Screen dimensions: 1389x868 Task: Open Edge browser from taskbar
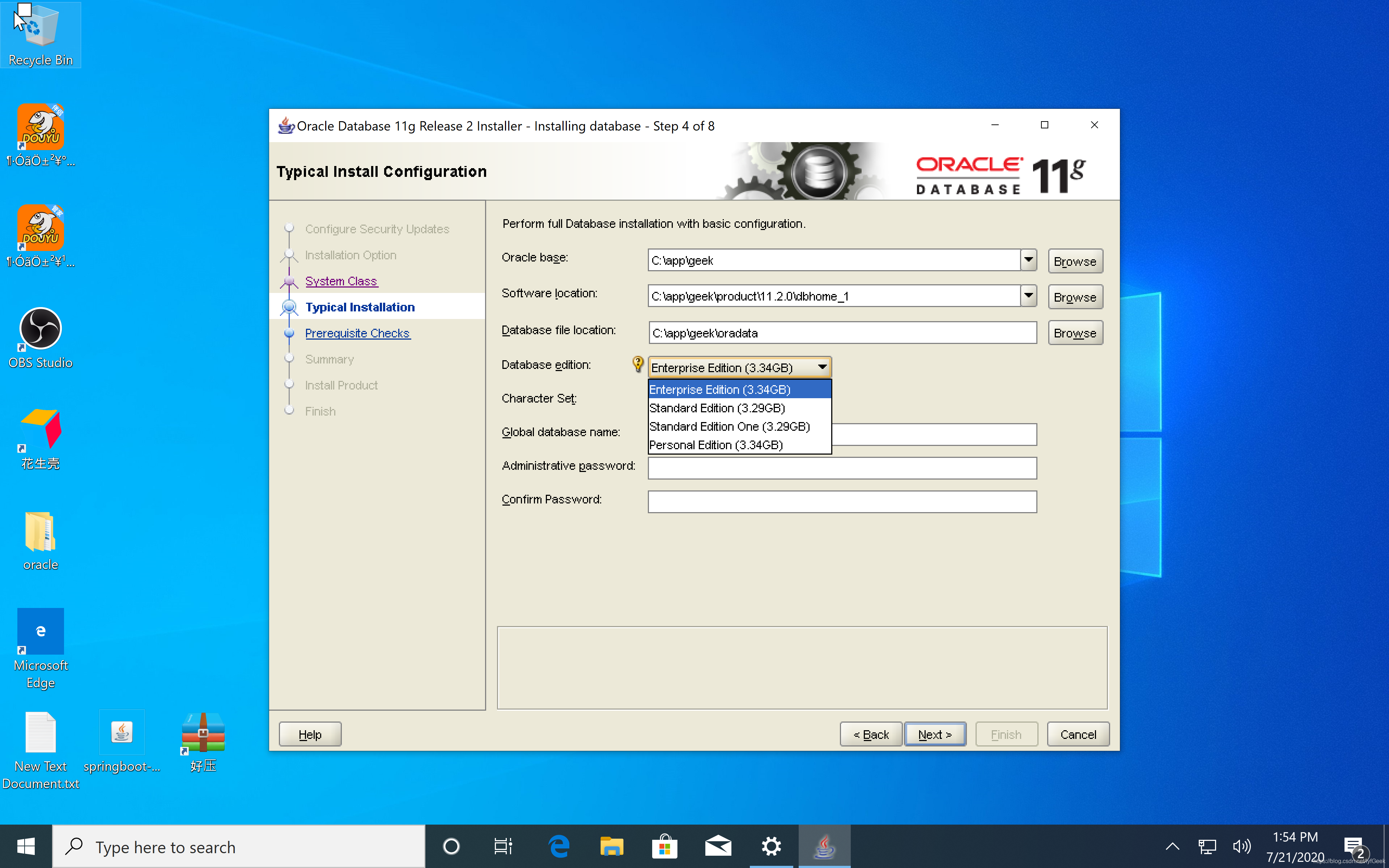(x=558, y=846)
